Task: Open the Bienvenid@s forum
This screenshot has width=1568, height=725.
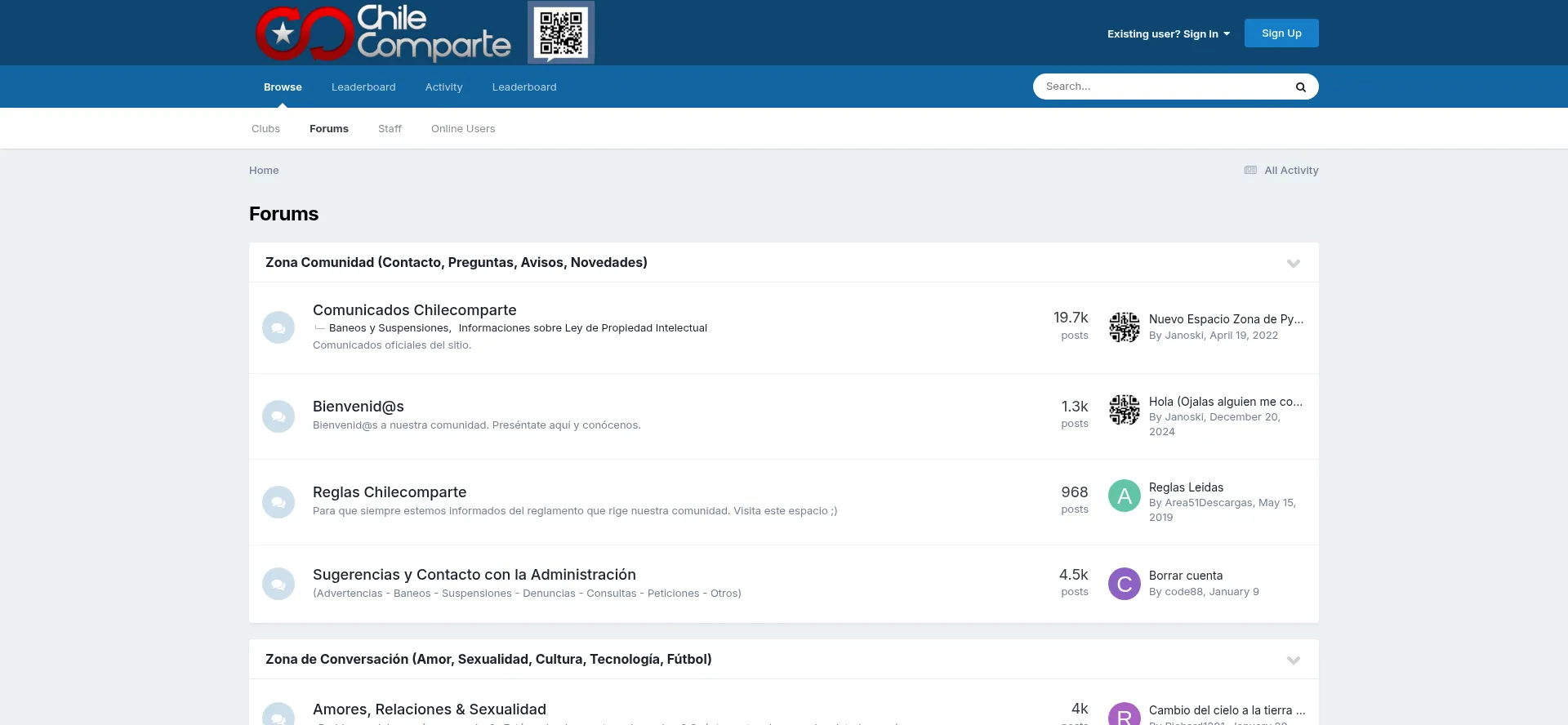Action: (359, 407)
